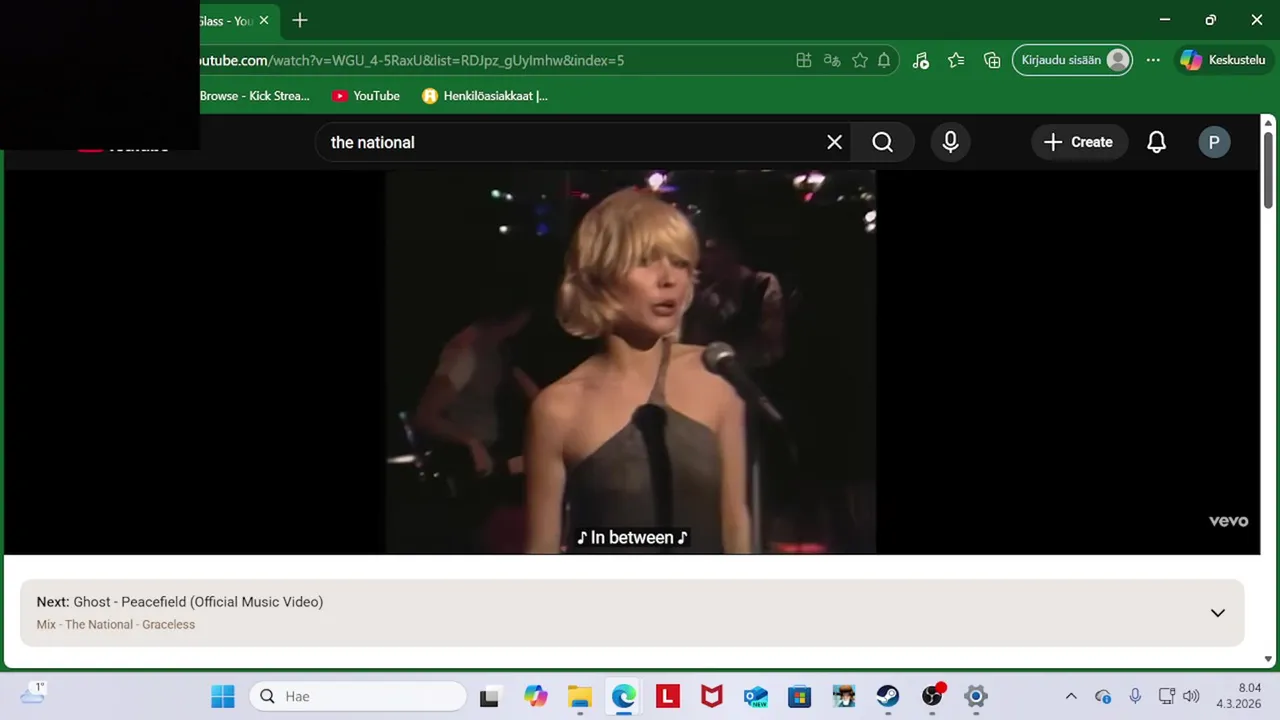
Task: Click the system tray microphone icon
Action: [1135, 696]
